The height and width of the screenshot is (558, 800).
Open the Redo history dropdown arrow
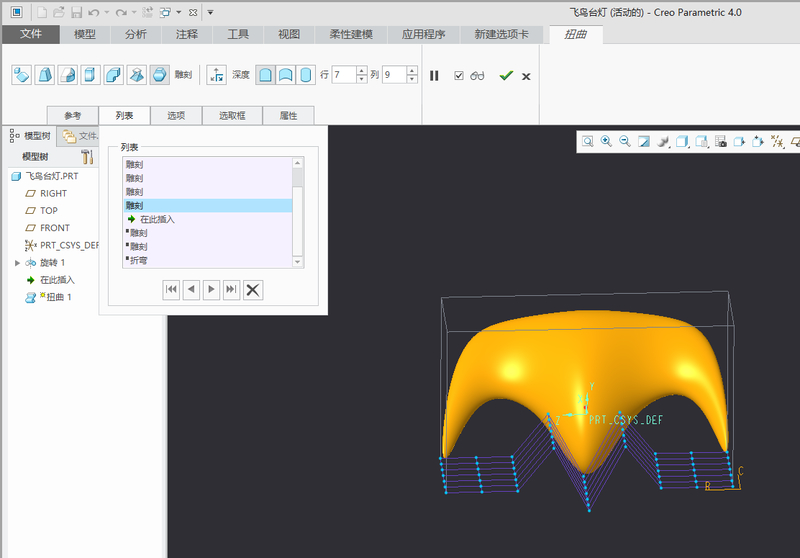(x=134, y=12)
